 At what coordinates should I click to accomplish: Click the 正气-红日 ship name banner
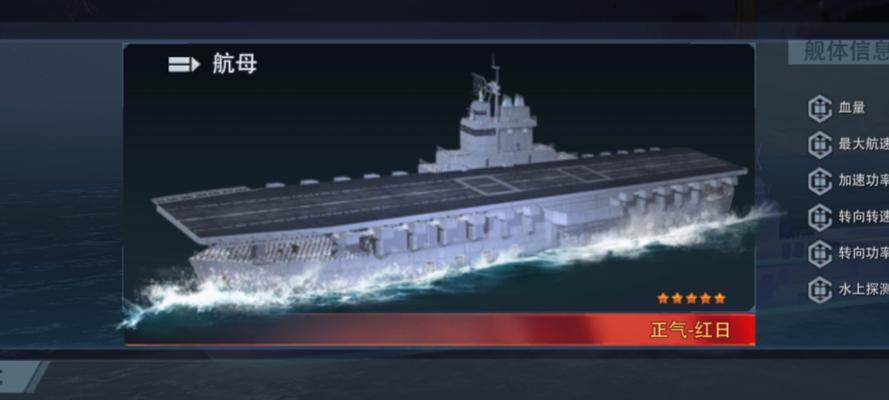click(690, 330)
